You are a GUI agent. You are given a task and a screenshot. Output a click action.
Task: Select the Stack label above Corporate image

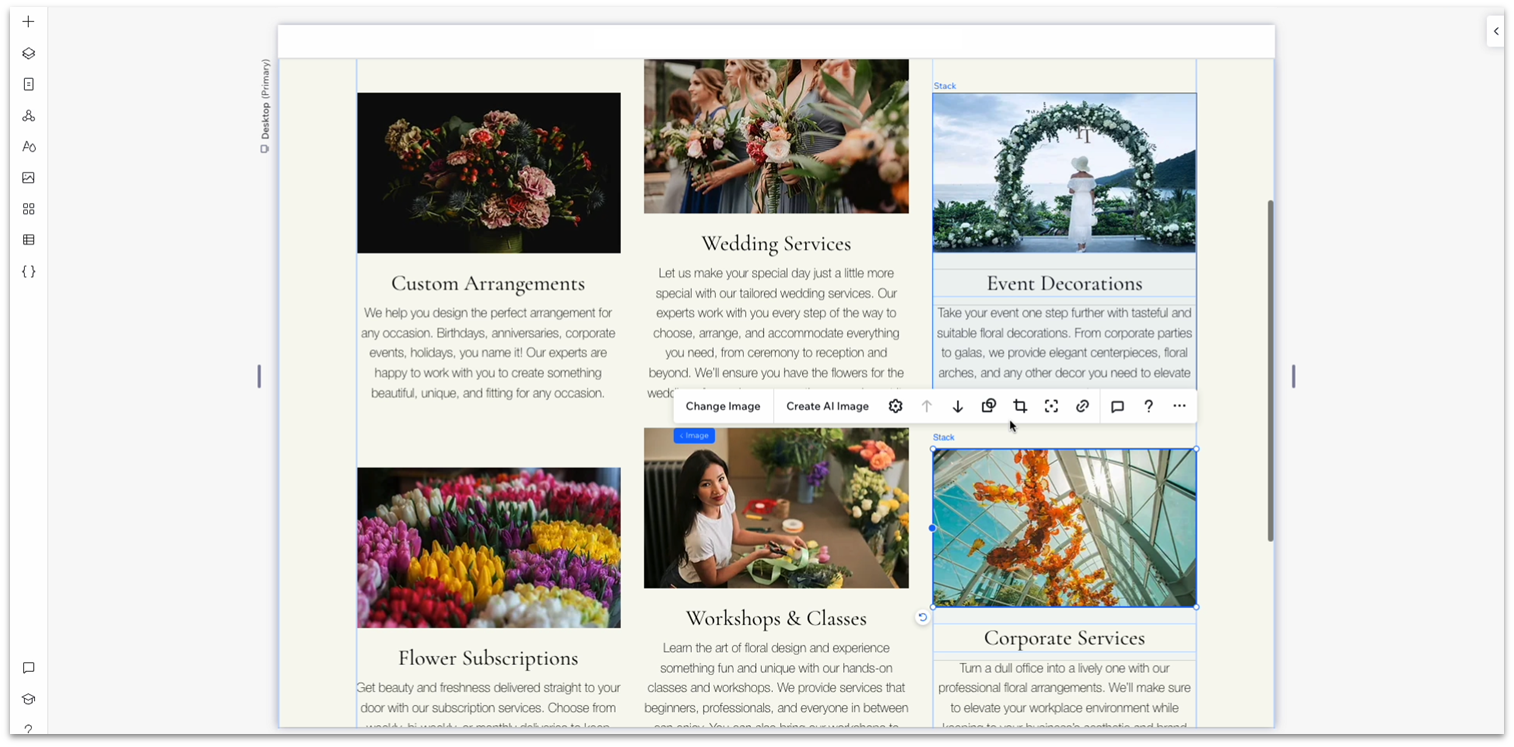point(944,437)
